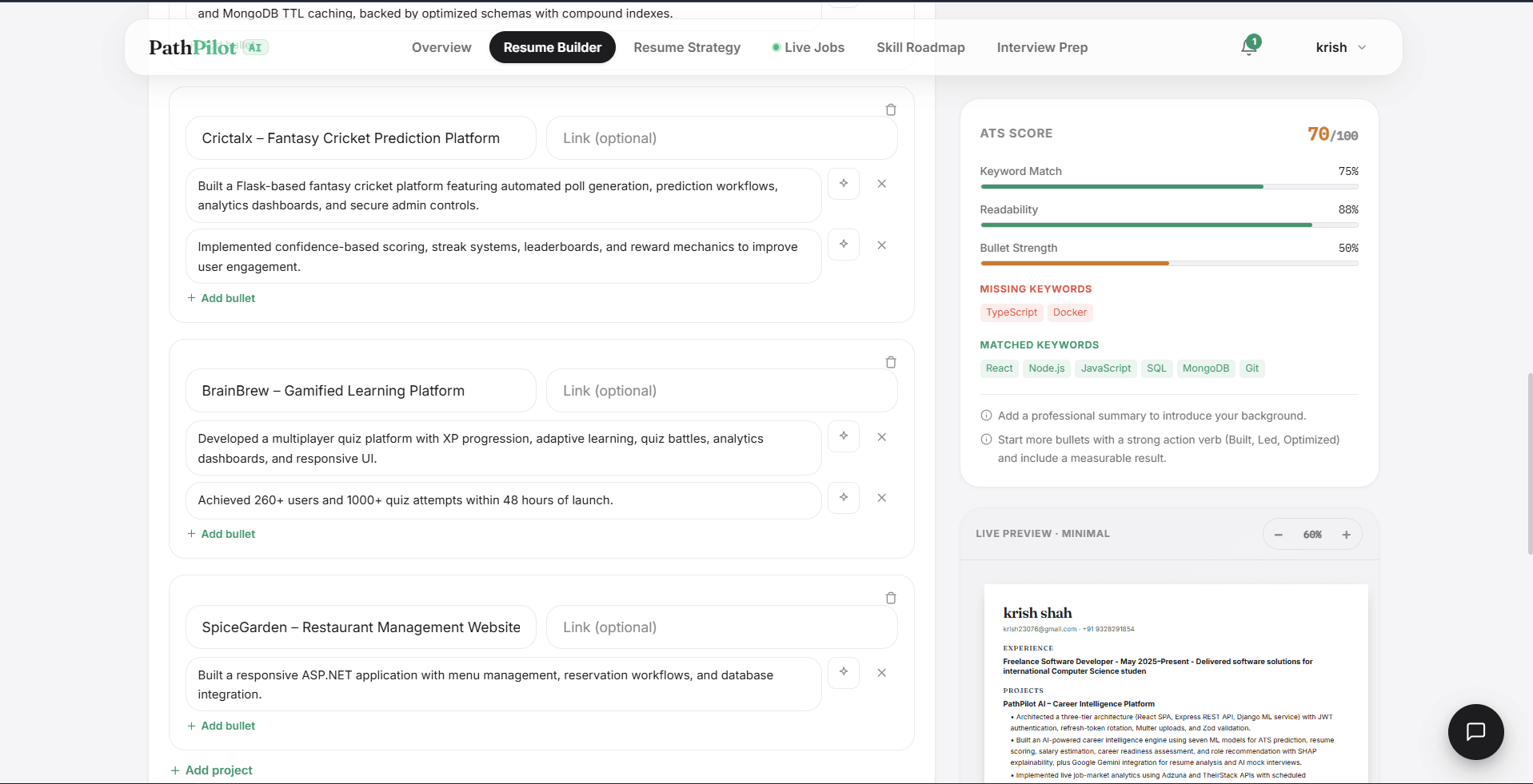Click Add project

(212, 770)
